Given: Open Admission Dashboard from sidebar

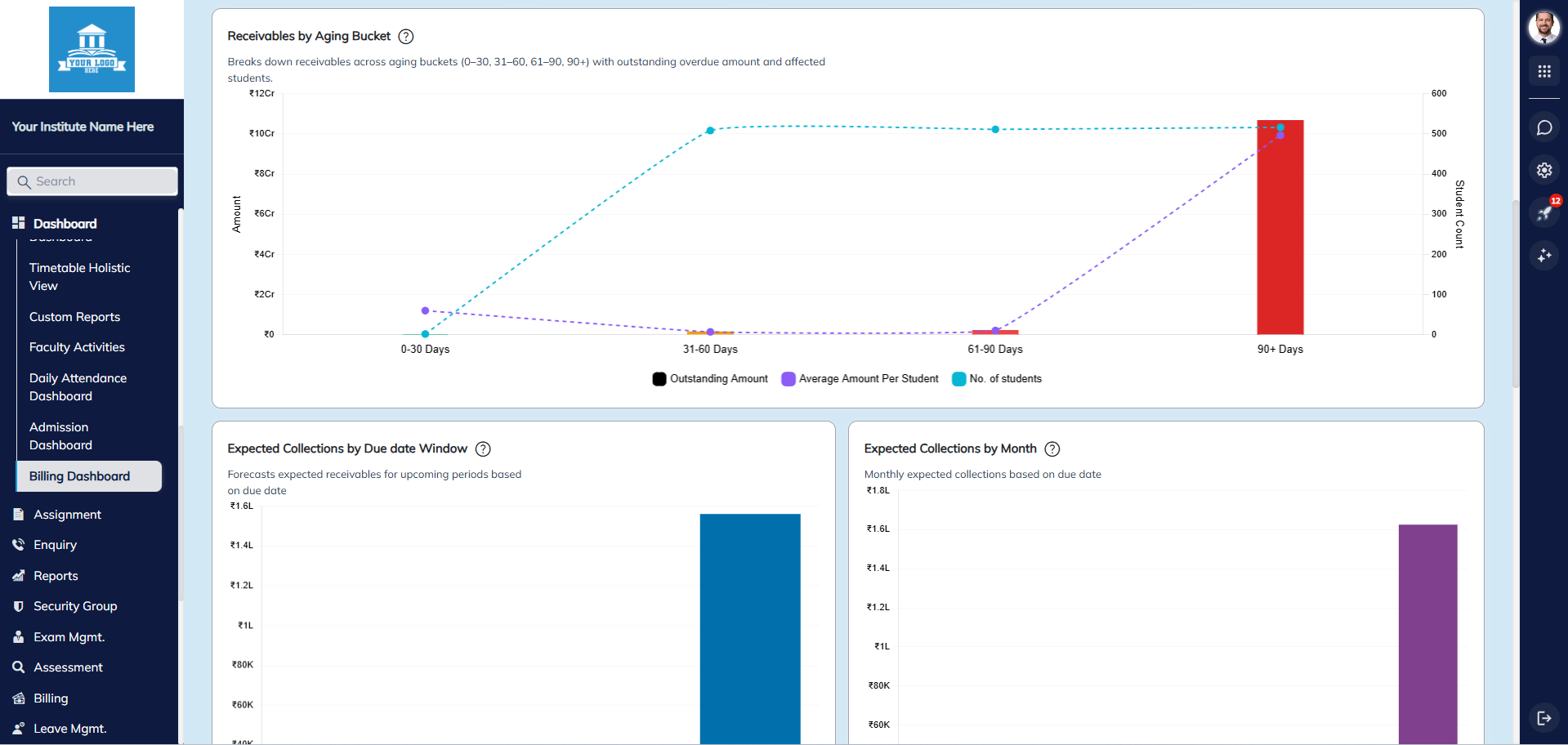Looking at the screenshot, I should (x=60, y=436).
